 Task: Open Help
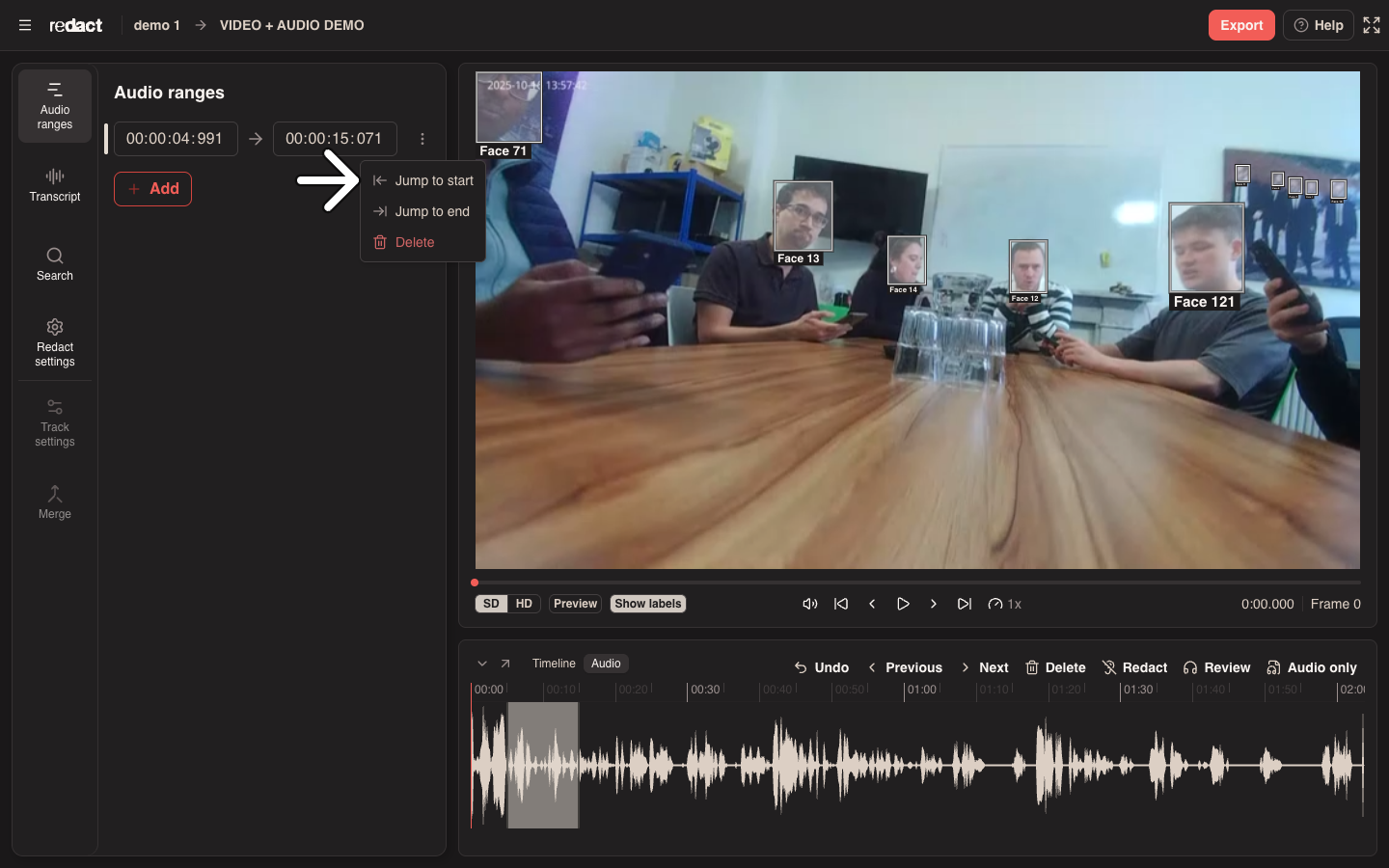point(1319,25)
